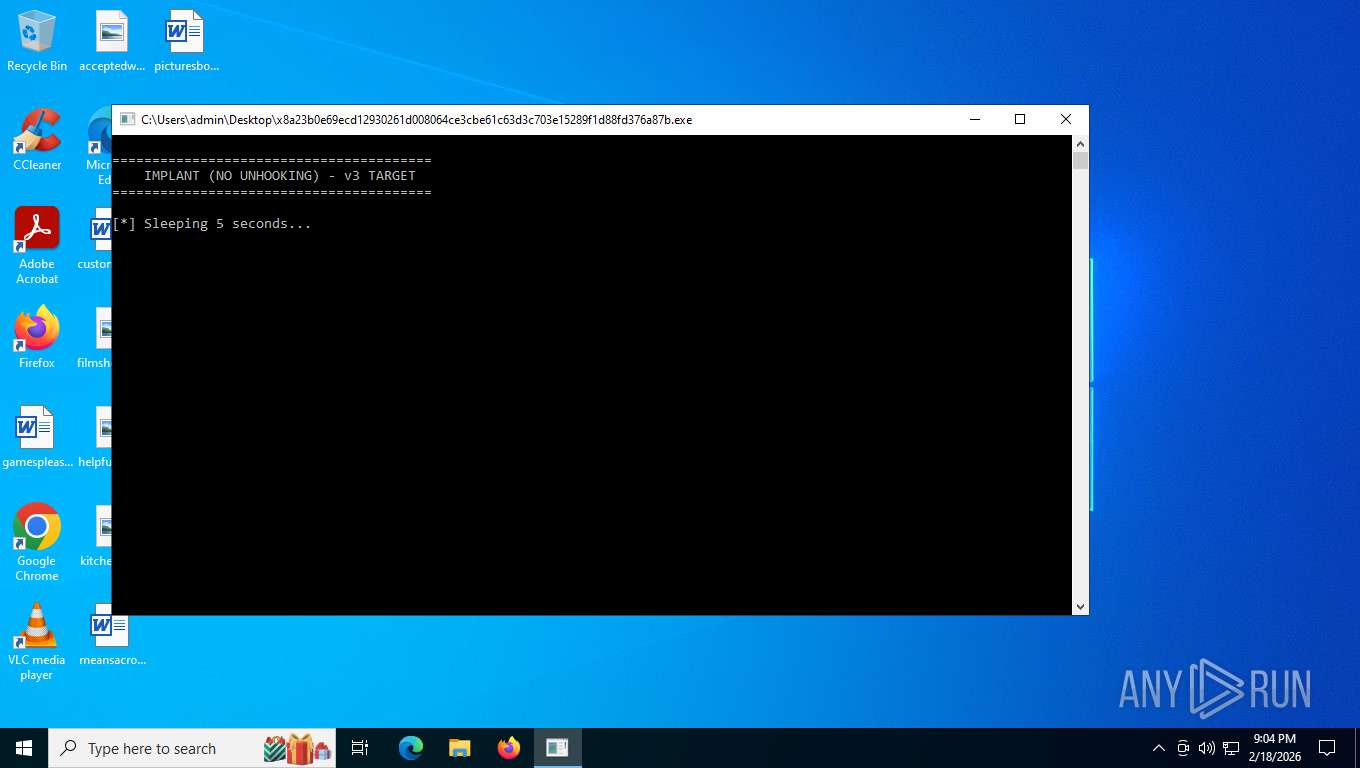Screen dimensions: 1360x768
Task: Click the console scrollbar up arrow
Action: click(1080, 143)
